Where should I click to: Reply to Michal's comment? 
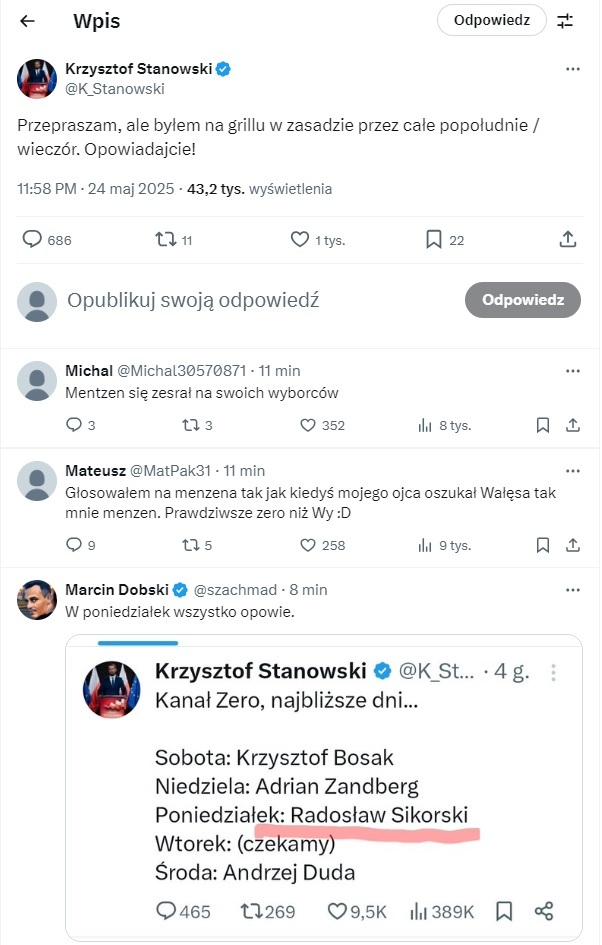pos(73,425)
